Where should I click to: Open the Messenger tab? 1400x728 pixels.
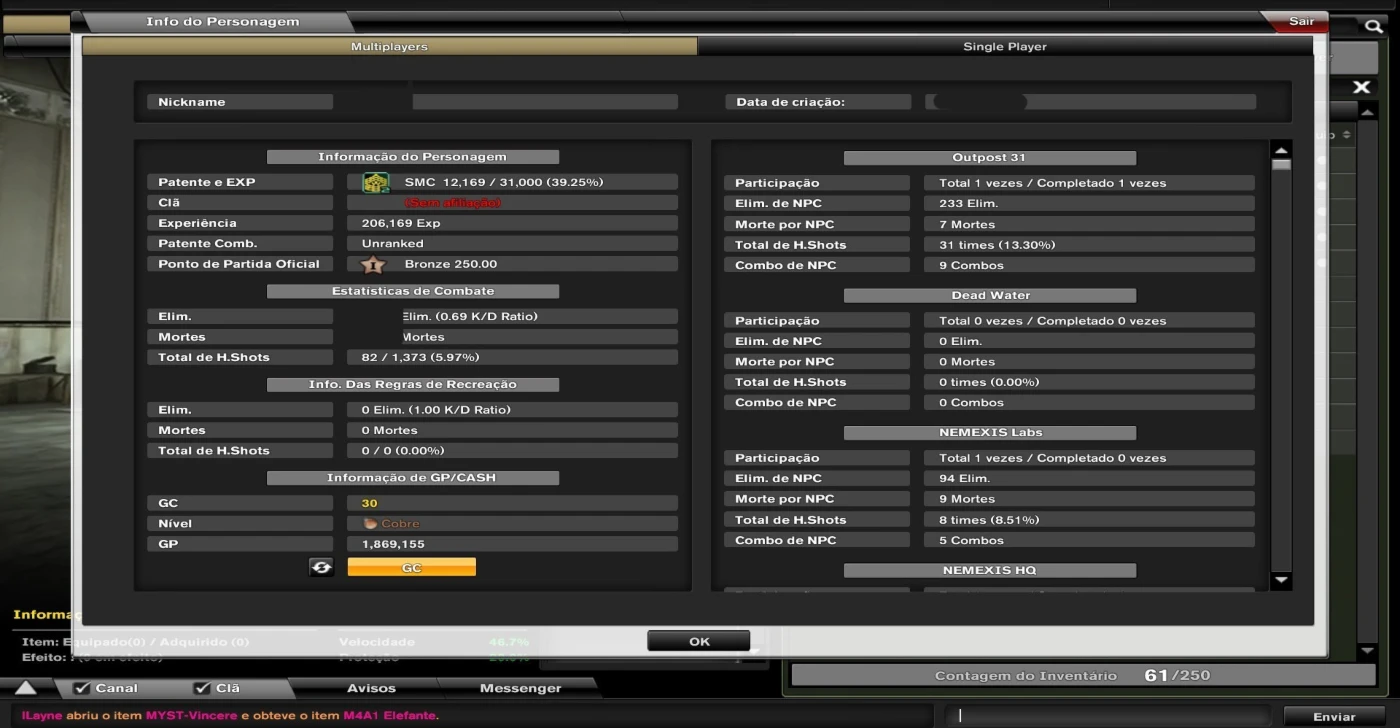[520, 688]
